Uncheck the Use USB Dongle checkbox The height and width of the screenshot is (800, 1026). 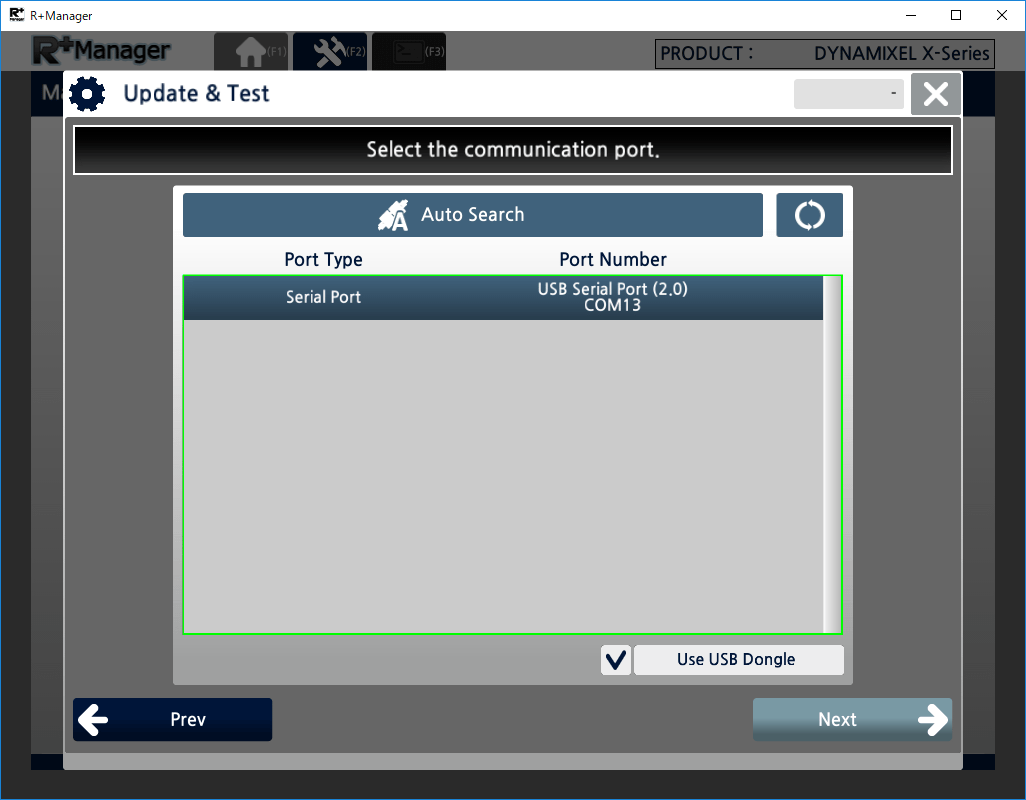click(616, 660)
